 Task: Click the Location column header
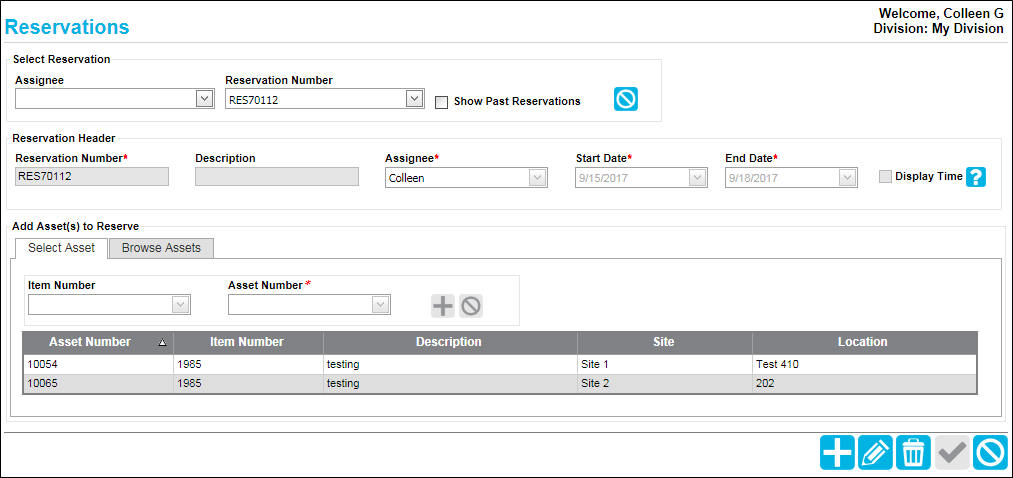click(x=864, y=342)
